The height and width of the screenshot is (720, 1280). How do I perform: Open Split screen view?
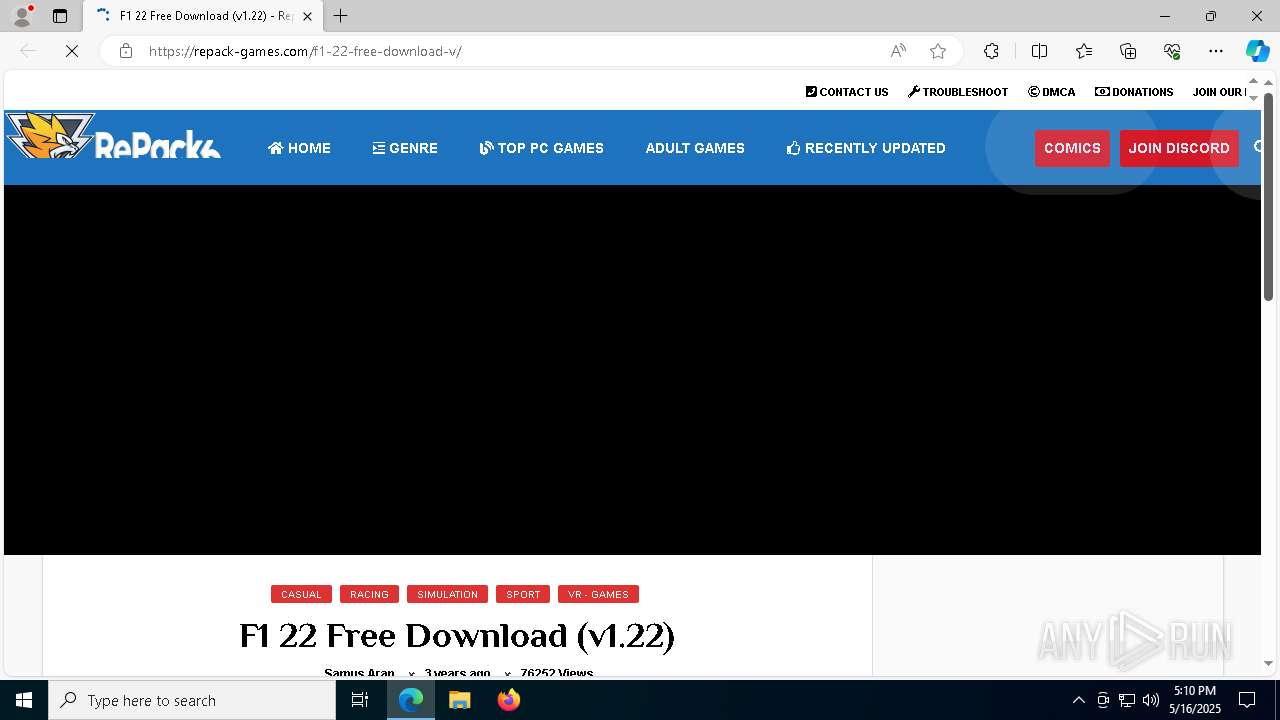1039,51
